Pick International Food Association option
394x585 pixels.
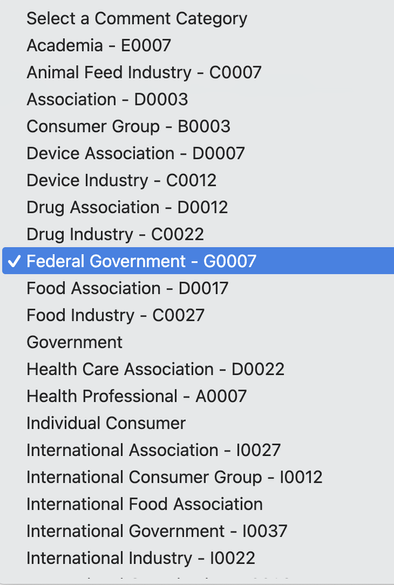pyautogui.click(x=198, y=504)
